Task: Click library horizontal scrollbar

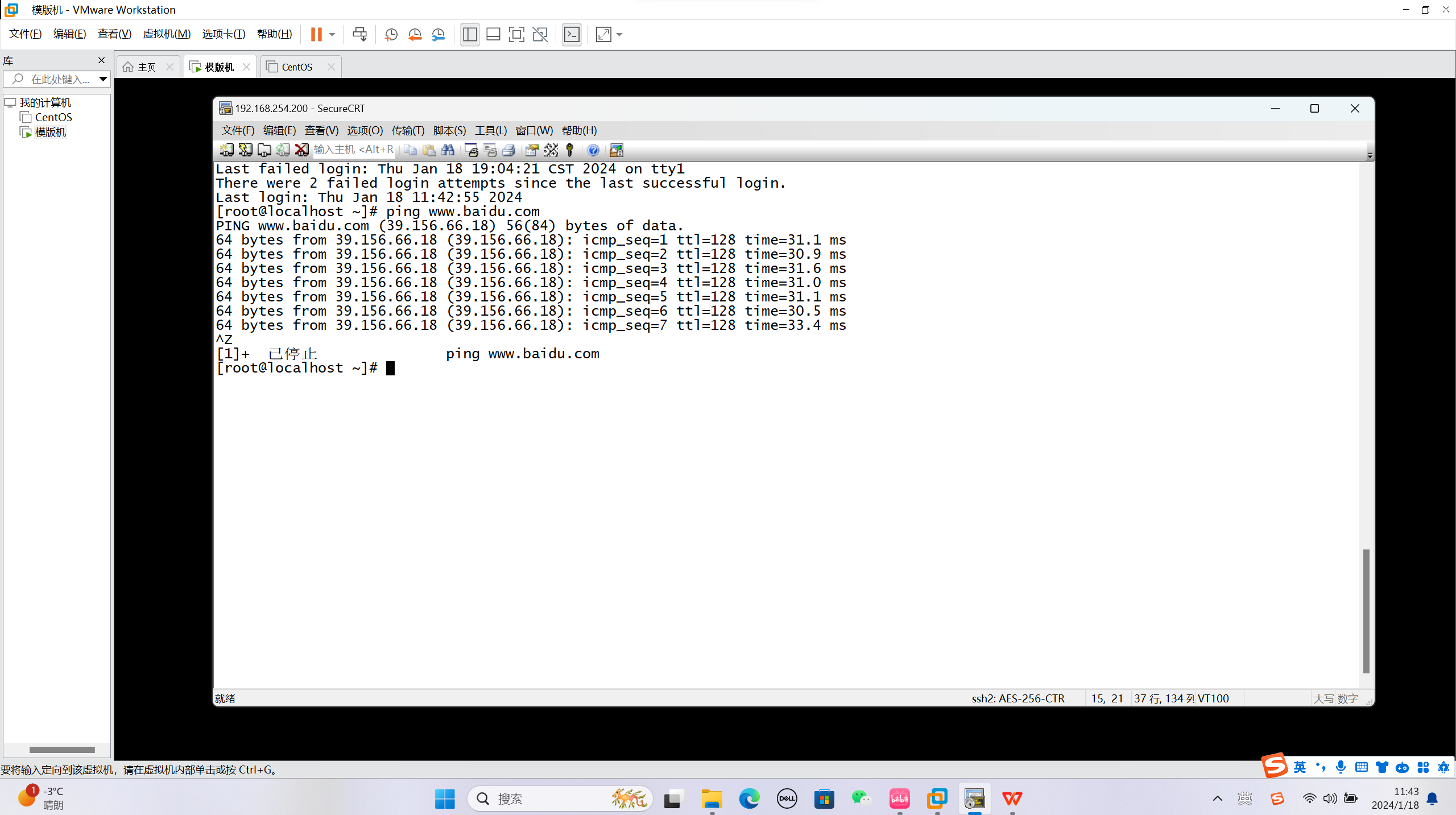Action: [62, 750]
